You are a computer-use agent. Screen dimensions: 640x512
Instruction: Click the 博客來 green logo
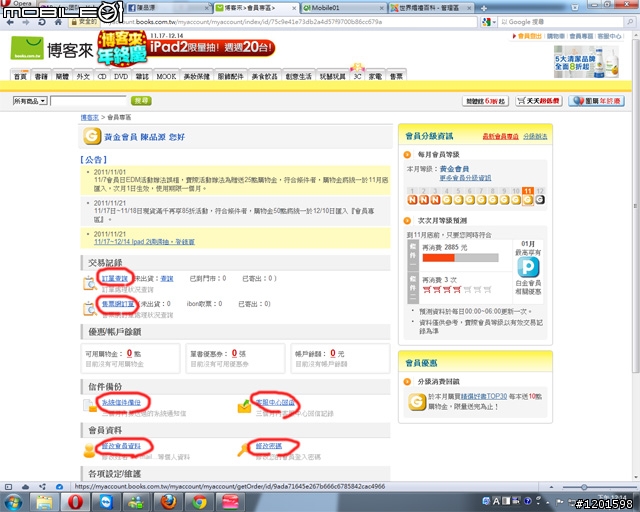[27, 48]
